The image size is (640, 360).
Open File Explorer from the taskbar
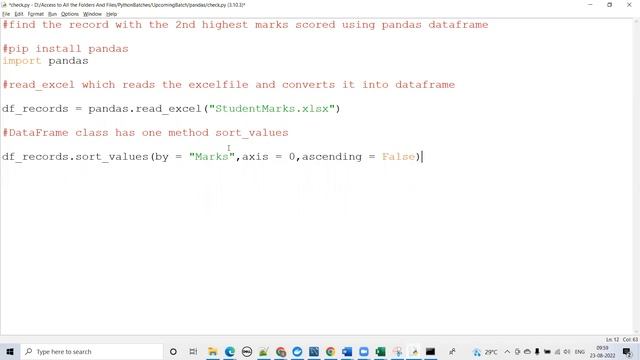[213, 351]
